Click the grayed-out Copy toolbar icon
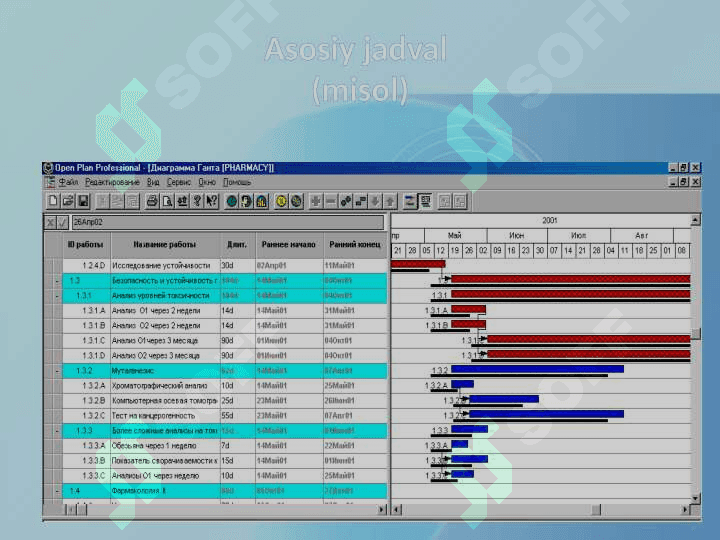The image size is (720, 540). pyautogui.click(x=118, y=201)
